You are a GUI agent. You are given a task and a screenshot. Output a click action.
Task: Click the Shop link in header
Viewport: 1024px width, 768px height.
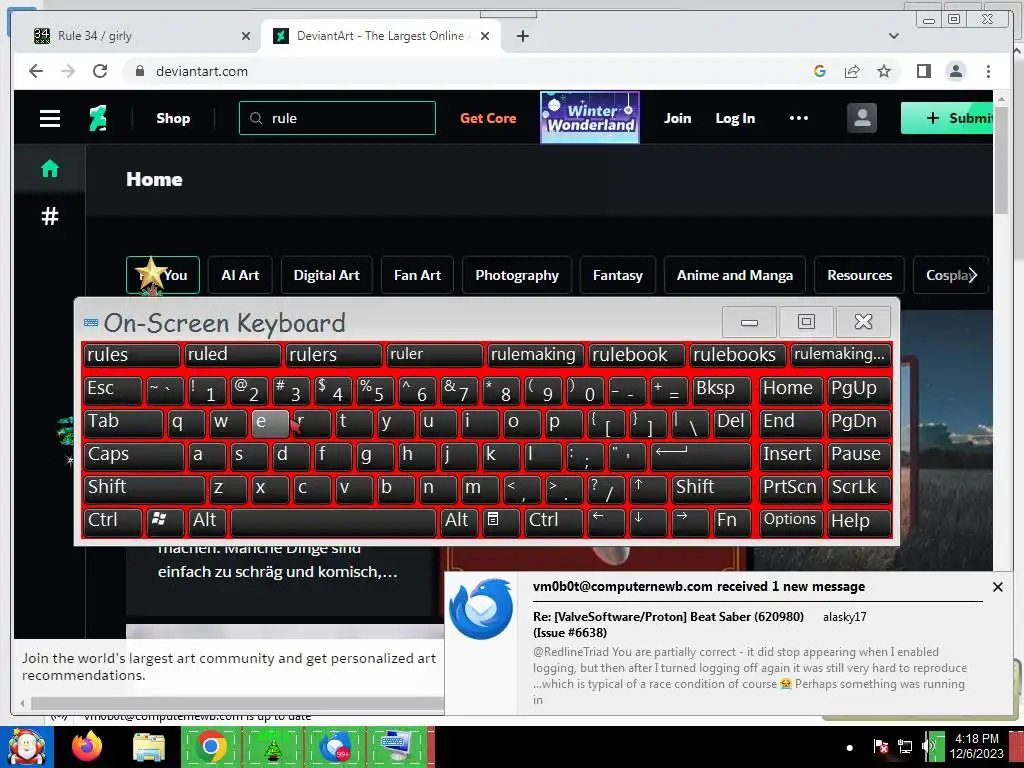tap(173, 118)
